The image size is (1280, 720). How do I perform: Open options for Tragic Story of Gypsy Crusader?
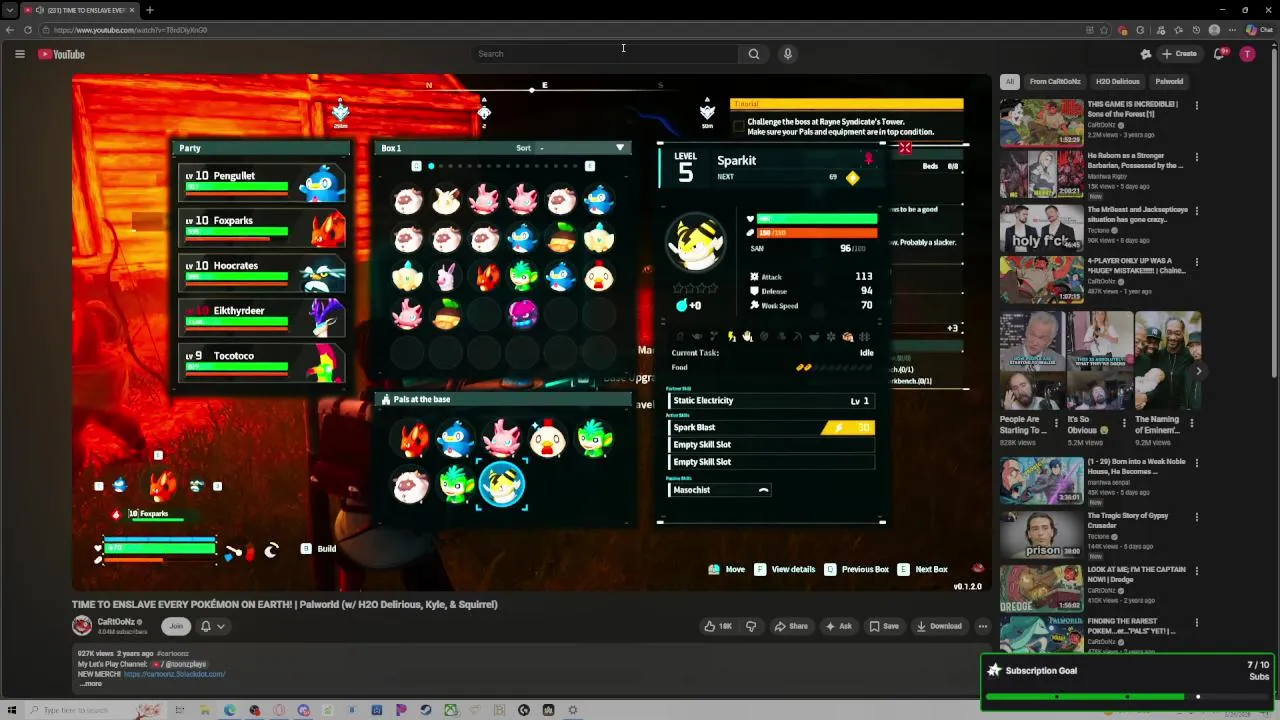1196,517
